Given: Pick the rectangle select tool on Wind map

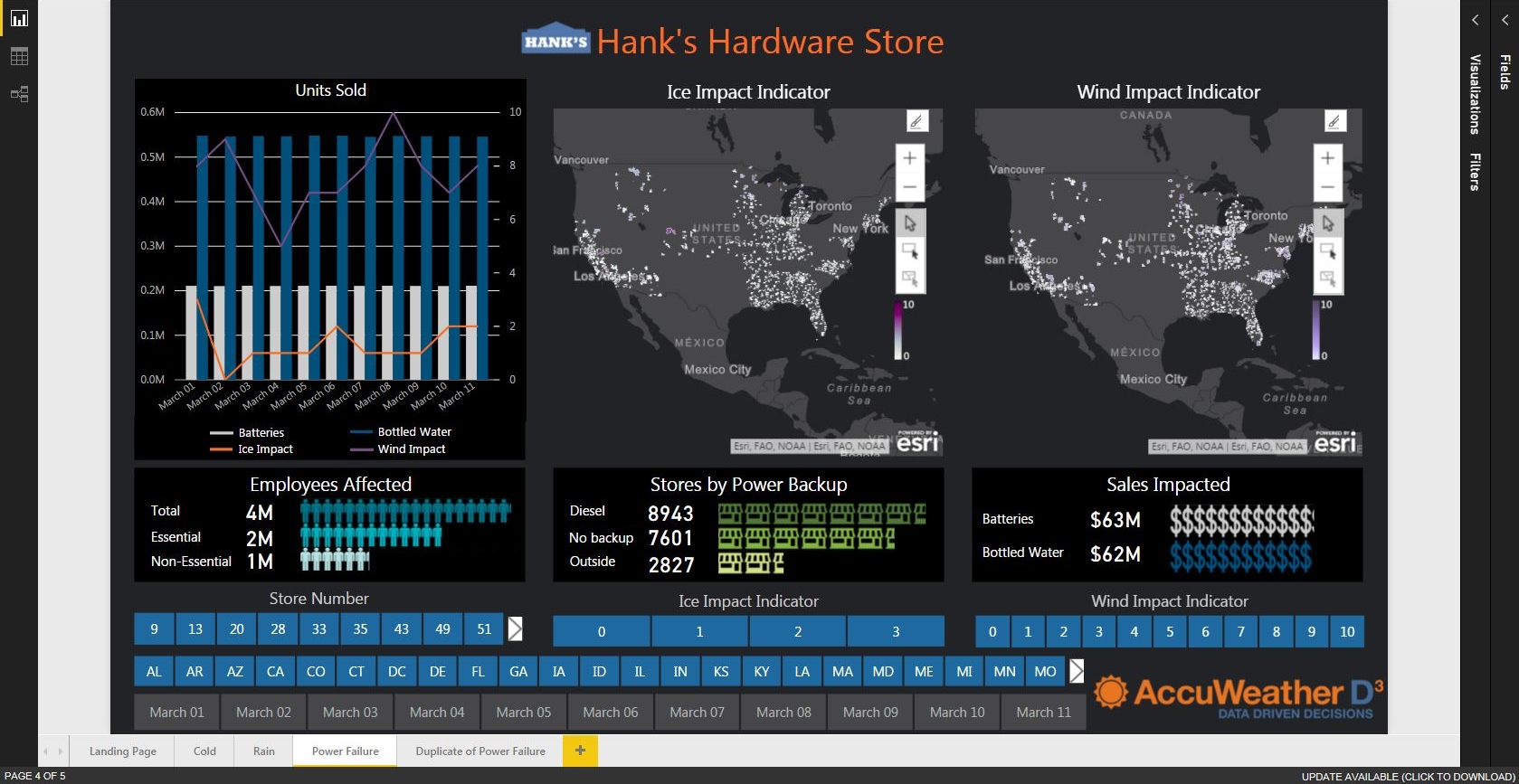Looking at the screenshot, I should [1328, 250].
